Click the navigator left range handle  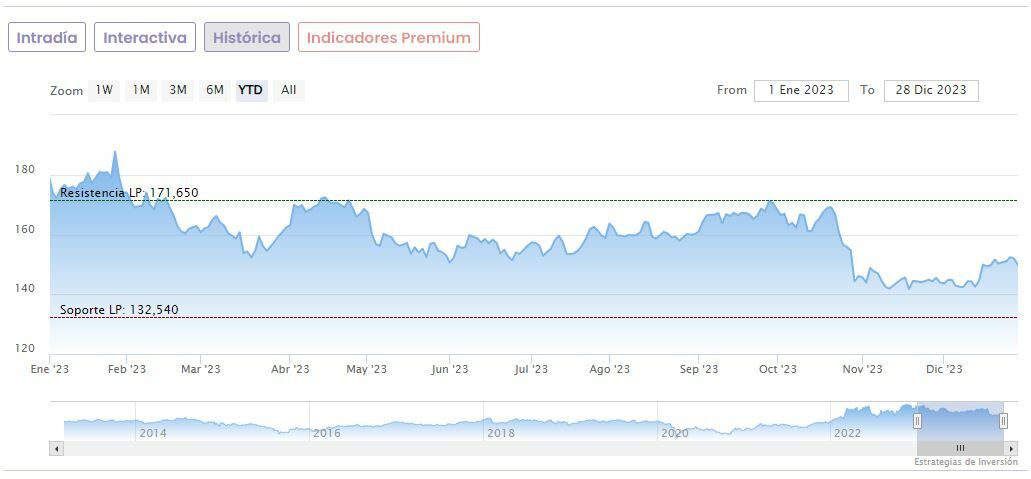point(917,421)
